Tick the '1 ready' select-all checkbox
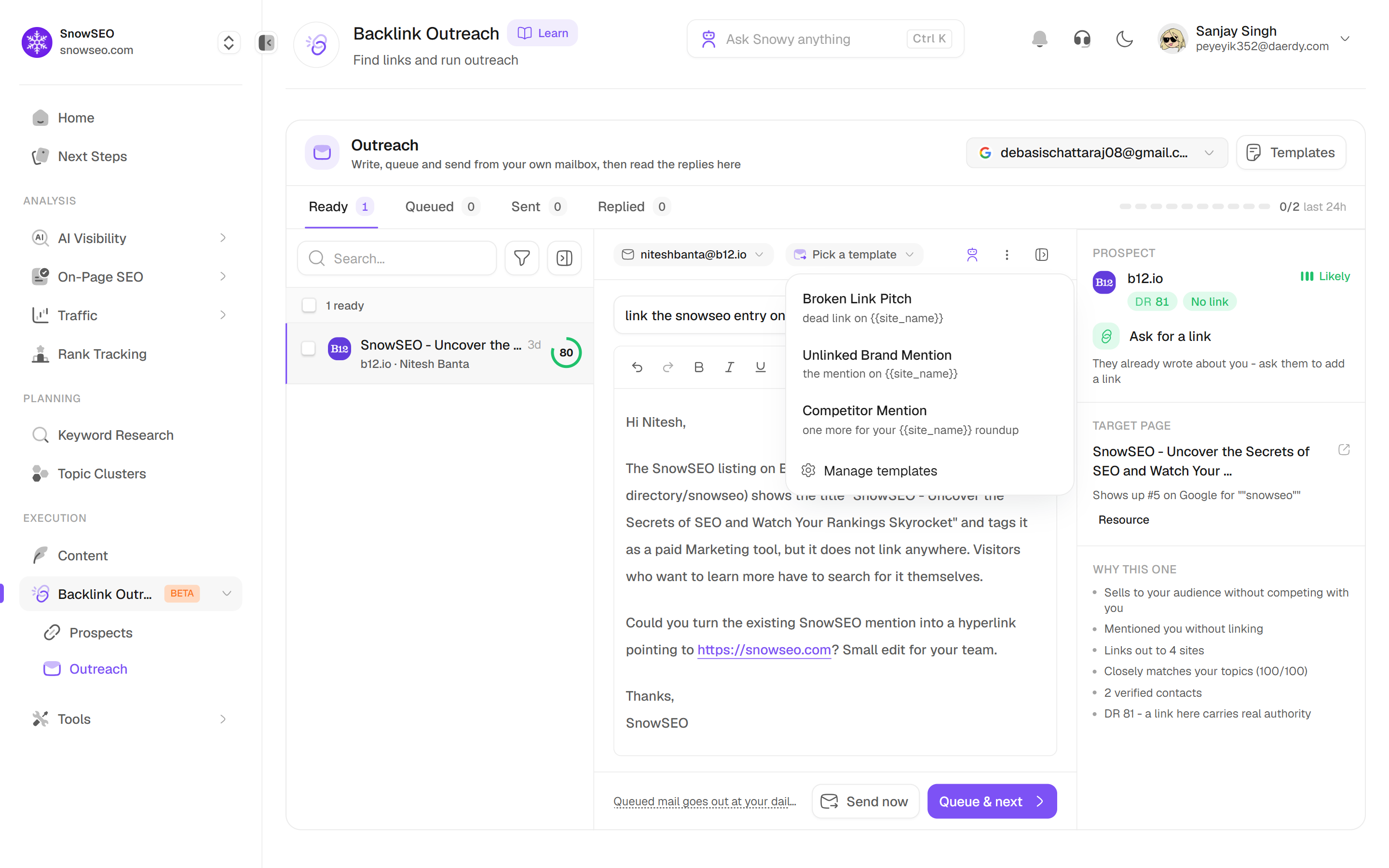Viewport: 1389px width, 868px height. pos(309,305)
